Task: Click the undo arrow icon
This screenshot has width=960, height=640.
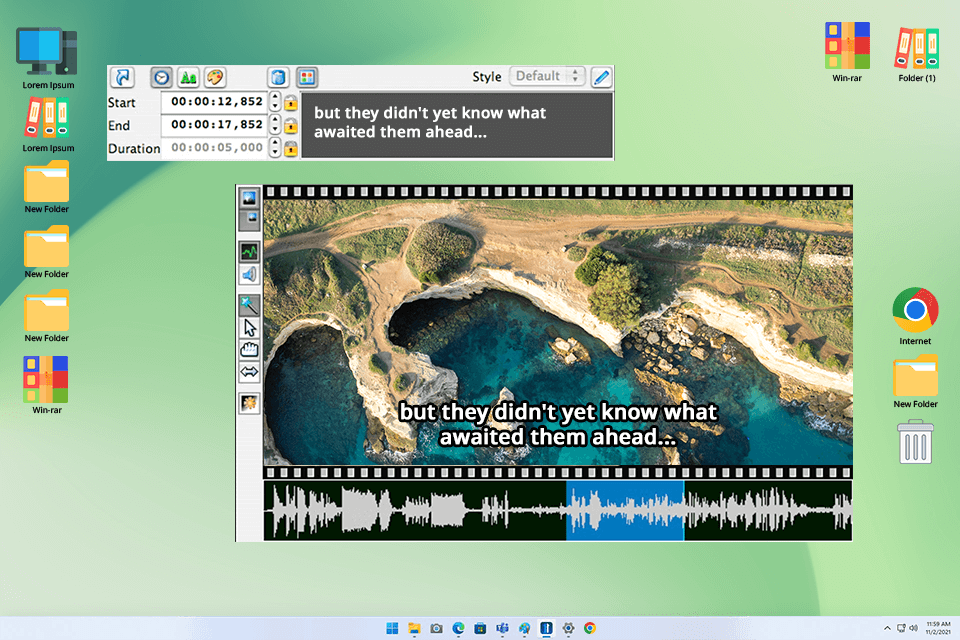Action: (121, 77)
